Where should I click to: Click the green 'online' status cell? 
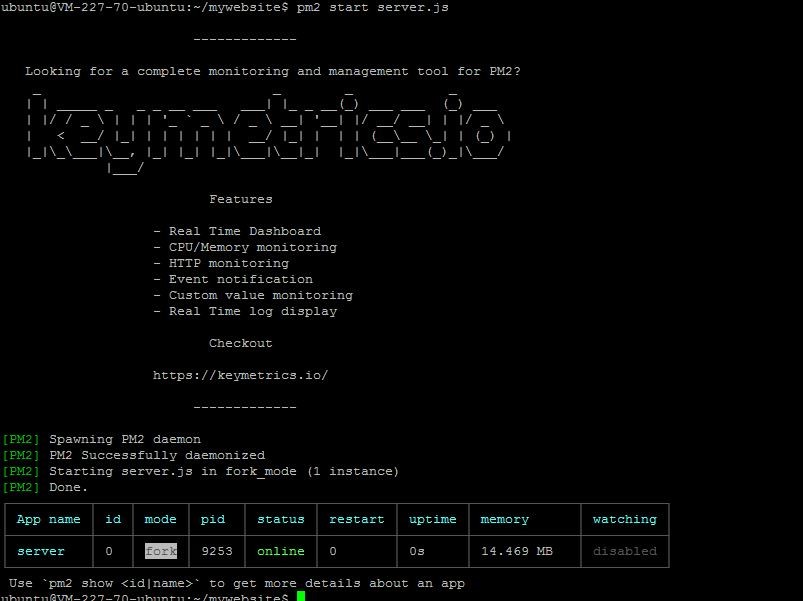click(281, 551)
